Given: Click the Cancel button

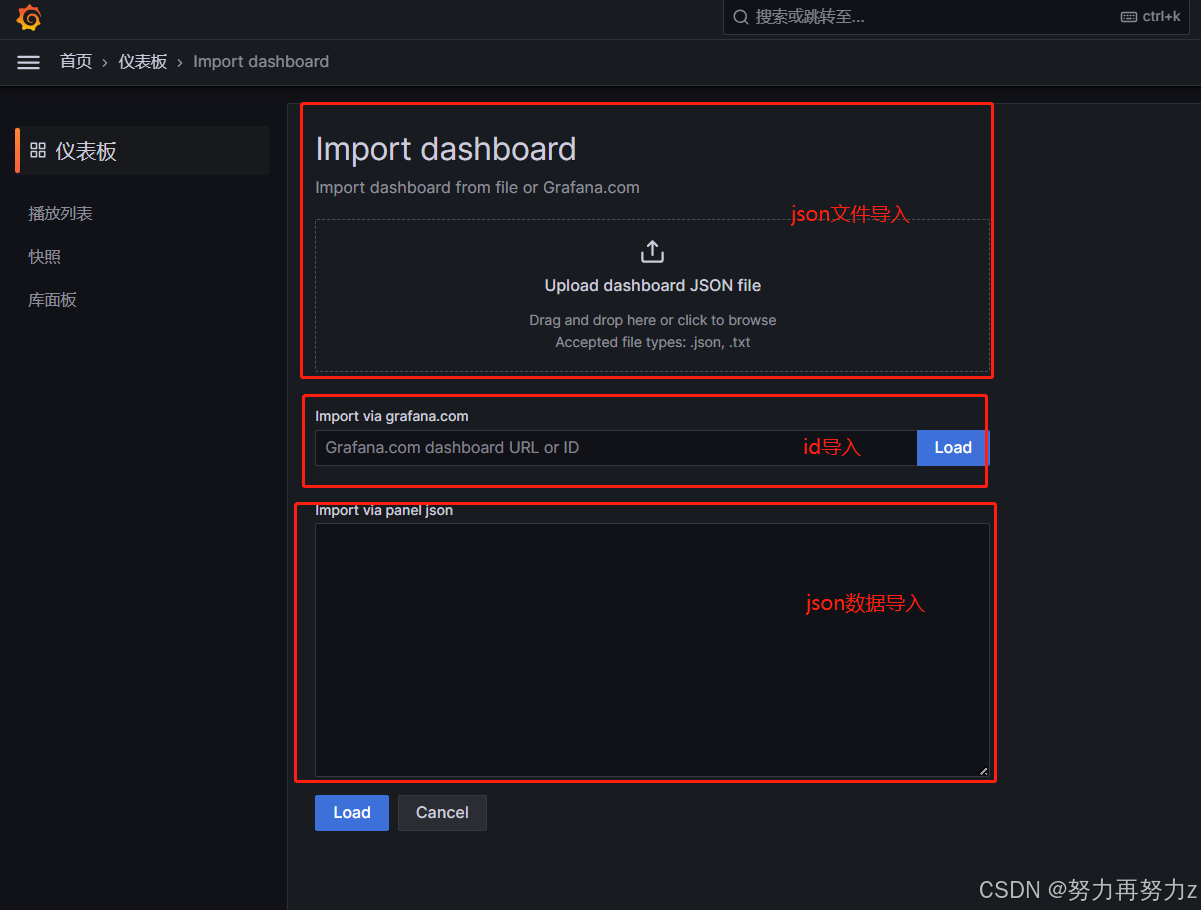Looking at the screenshot, I should [x=442, y=813].
